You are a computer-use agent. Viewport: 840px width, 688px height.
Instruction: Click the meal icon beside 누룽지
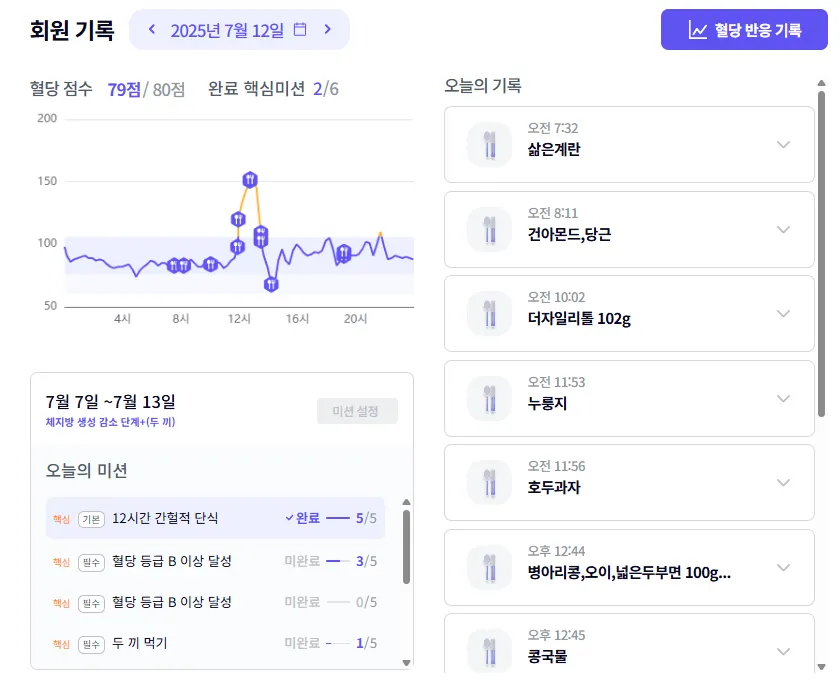[x=489, y=398]
